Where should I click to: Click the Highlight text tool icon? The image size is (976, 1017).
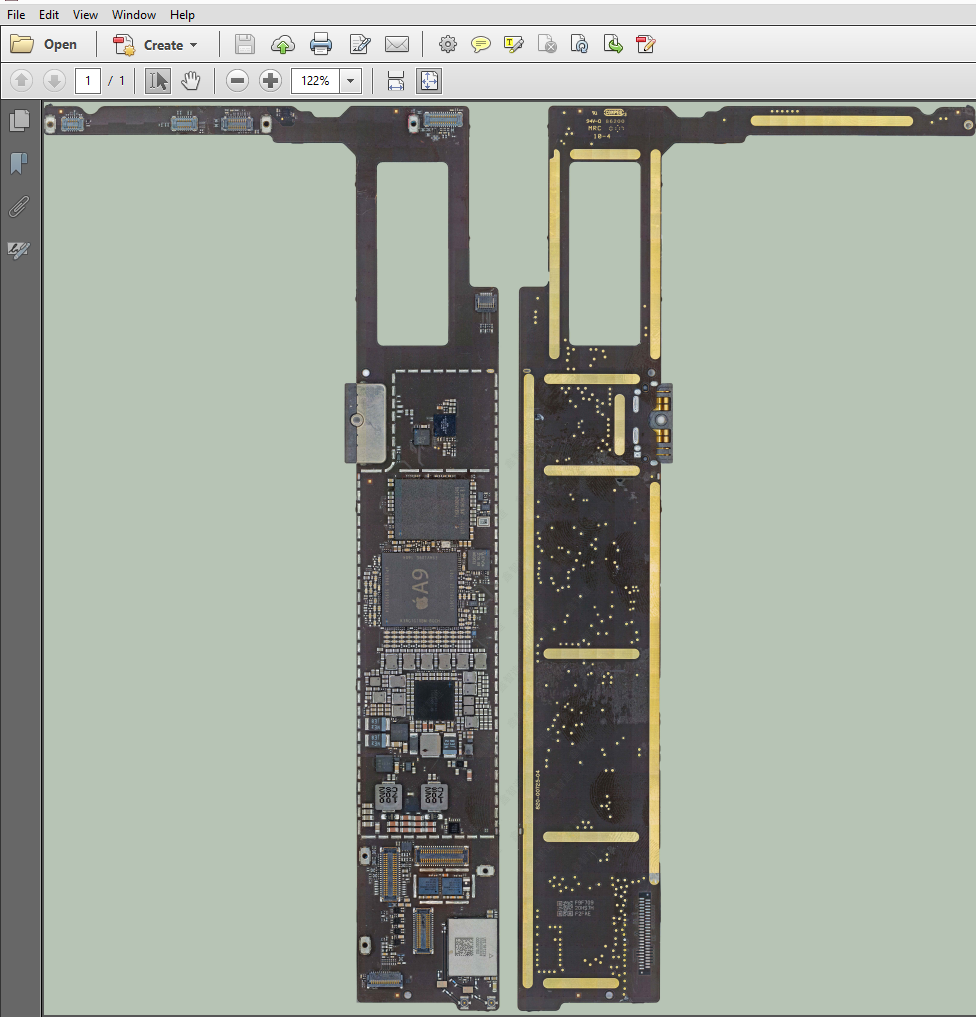pyautogui.click(x=514, y=44)
